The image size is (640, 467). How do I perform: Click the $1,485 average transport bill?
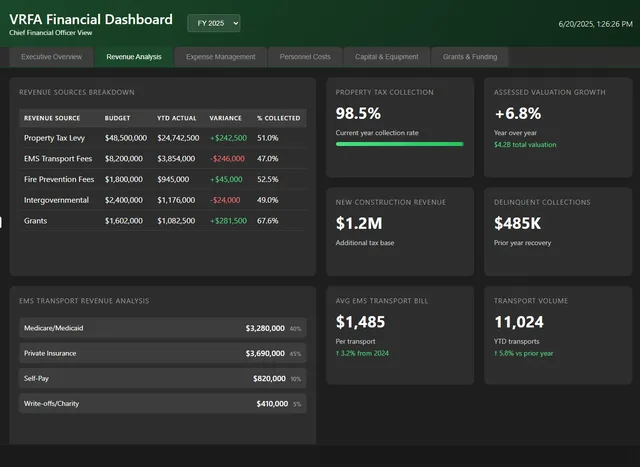click(x=360, y=322)
